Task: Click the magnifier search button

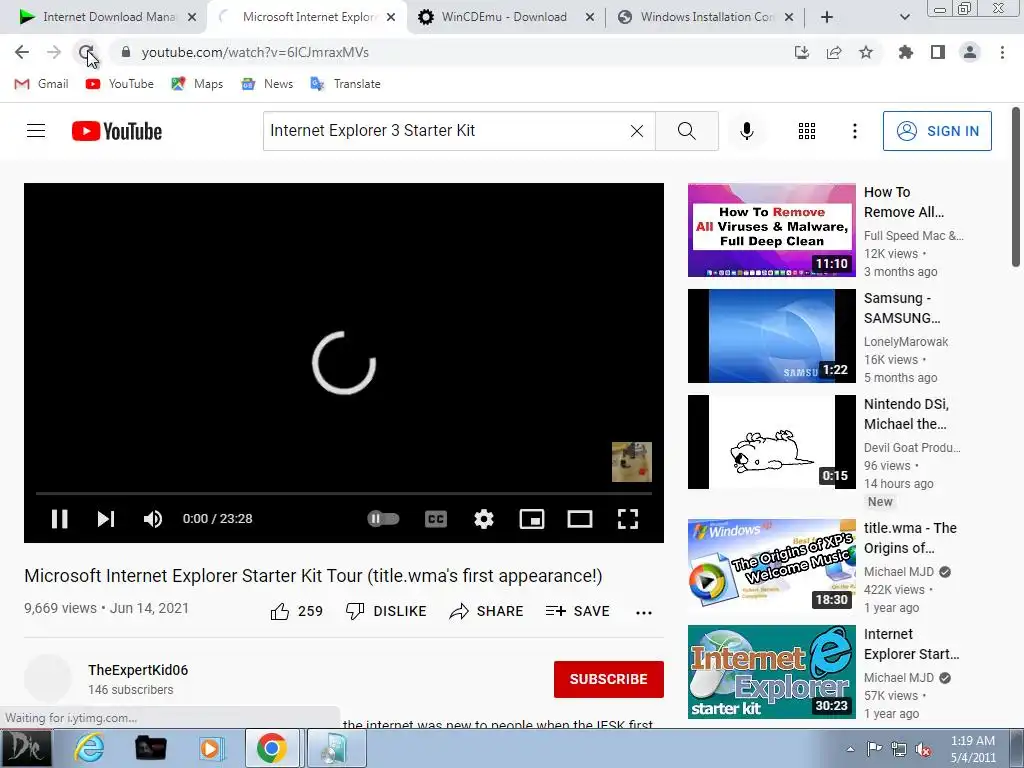Action: pyautogui.click(x=686, y=131)
